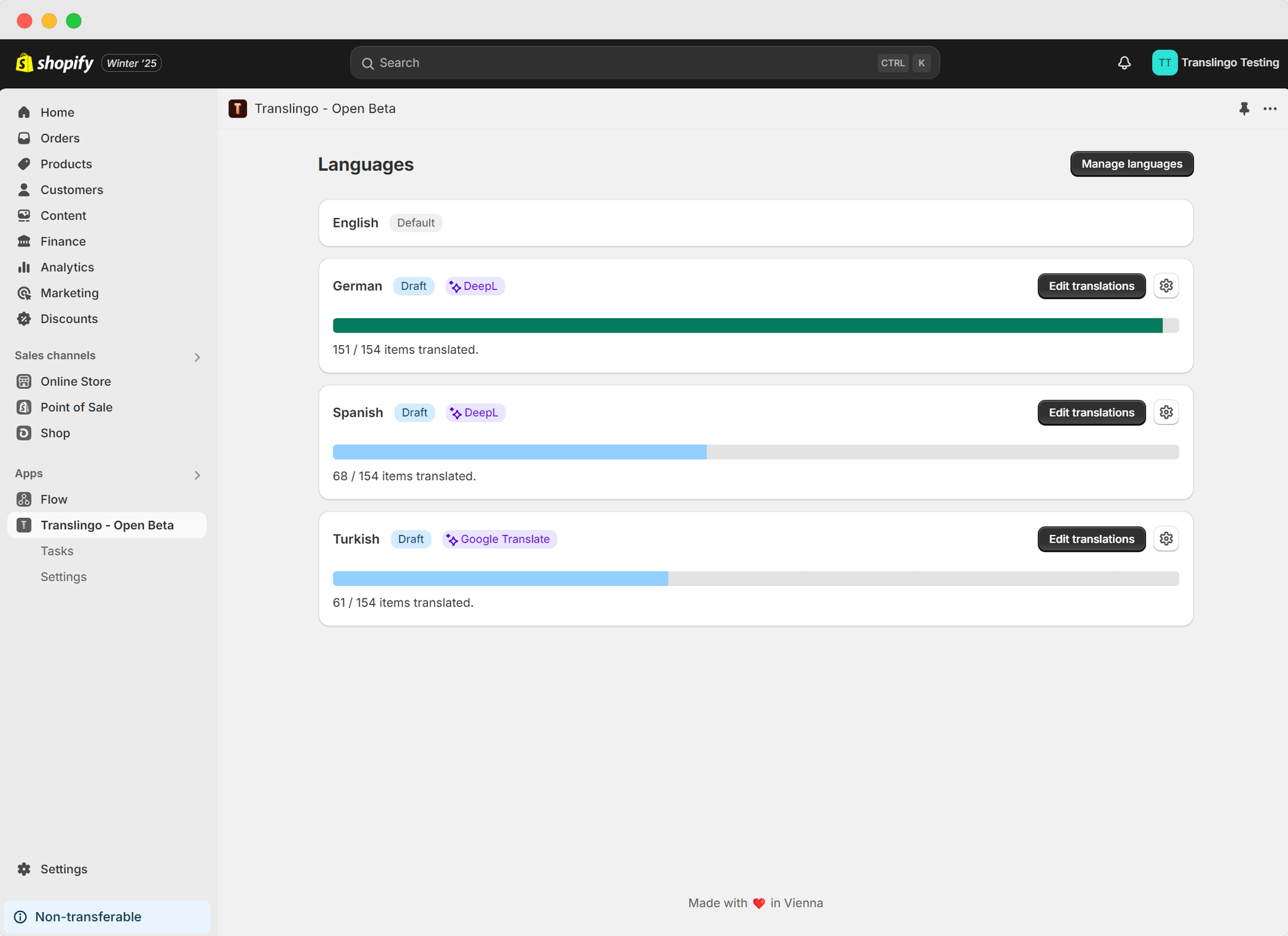The height and width of the screenshot is (936, 1288).
Task: Click the Translingo app icon in header
Action: pos(238,109)
